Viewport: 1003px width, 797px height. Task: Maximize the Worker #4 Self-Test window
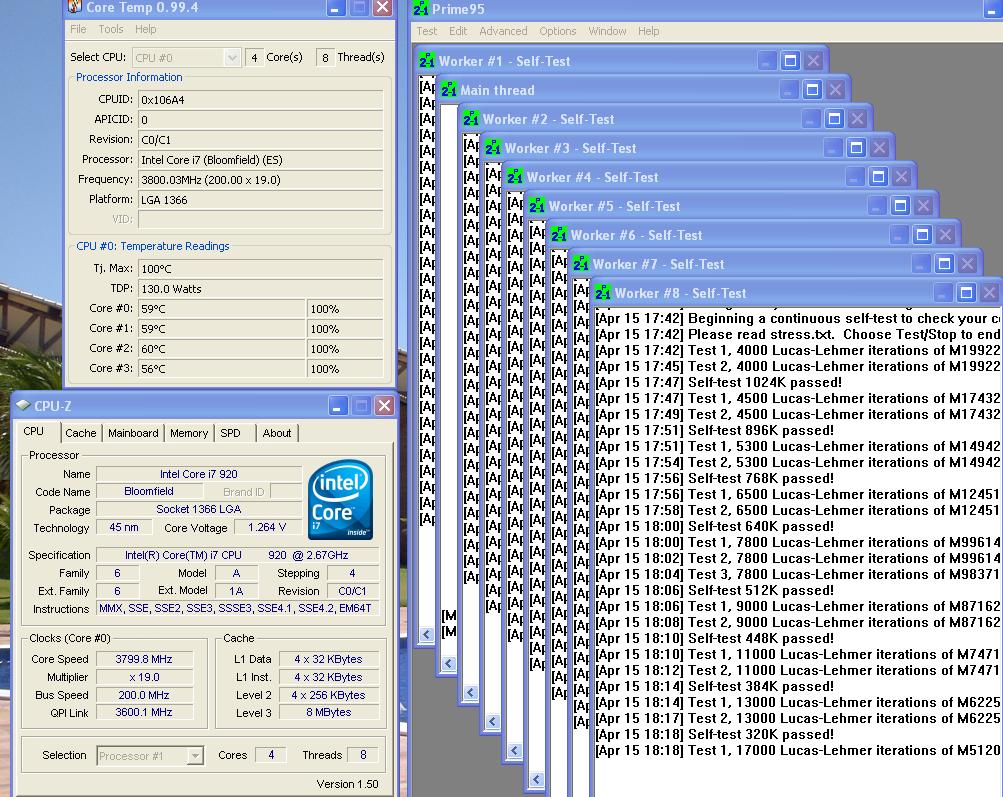[878, 177]
